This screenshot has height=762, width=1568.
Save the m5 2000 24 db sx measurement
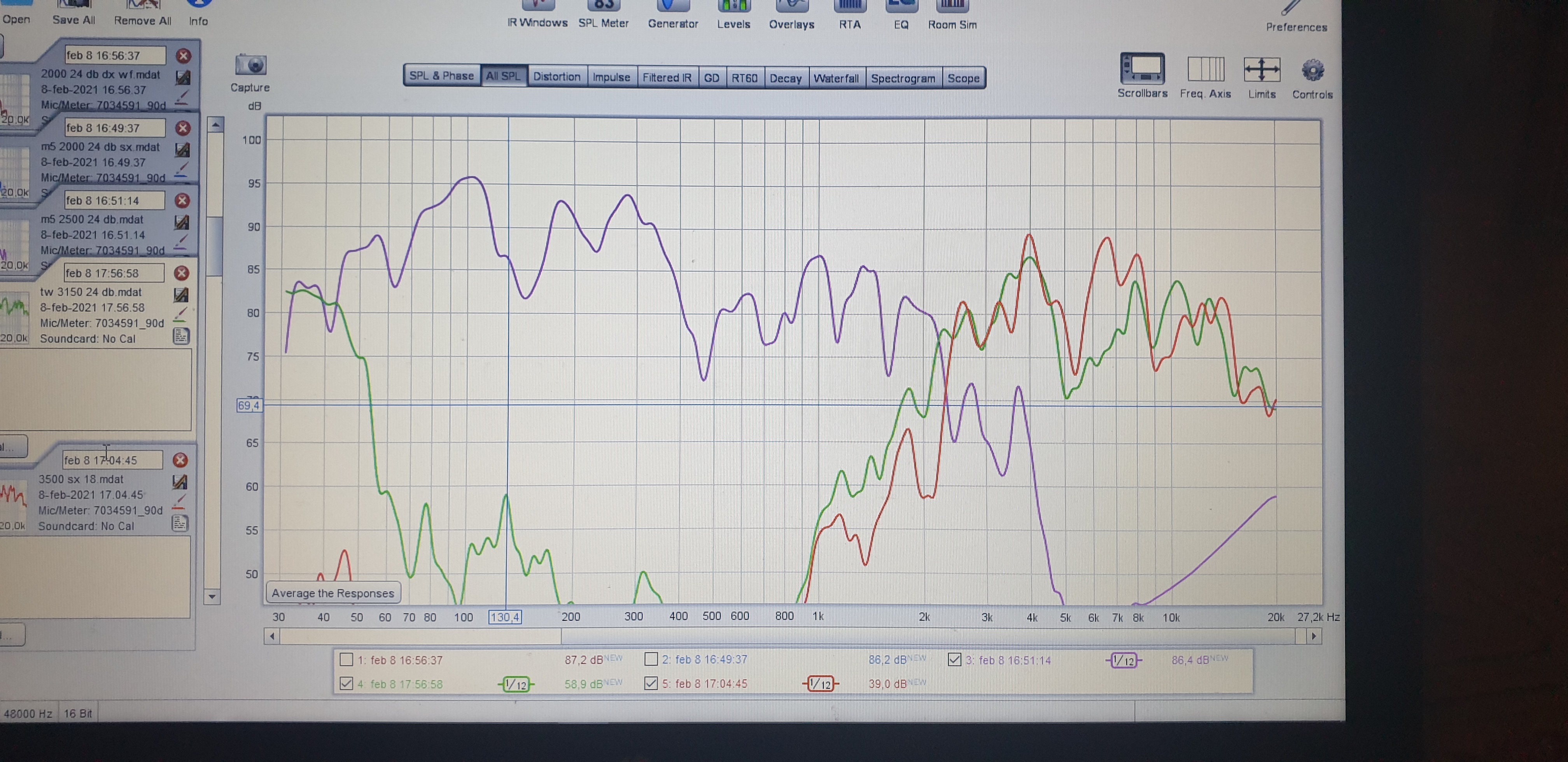click(x=182, y=150)
